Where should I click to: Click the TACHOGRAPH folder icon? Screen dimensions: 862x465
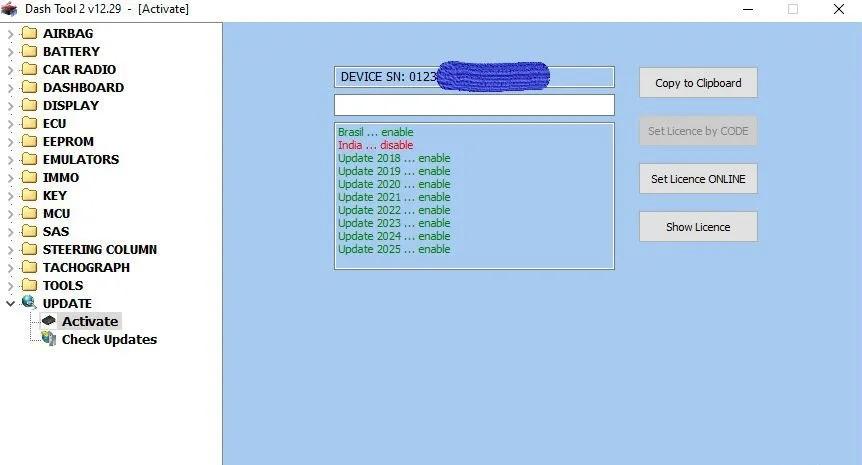coord(29,267)
